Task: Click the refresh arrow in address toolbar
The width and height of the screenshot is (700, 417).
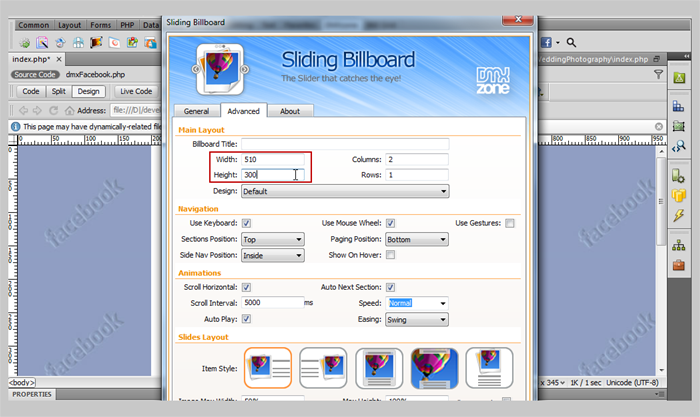Action: [54, 110]
